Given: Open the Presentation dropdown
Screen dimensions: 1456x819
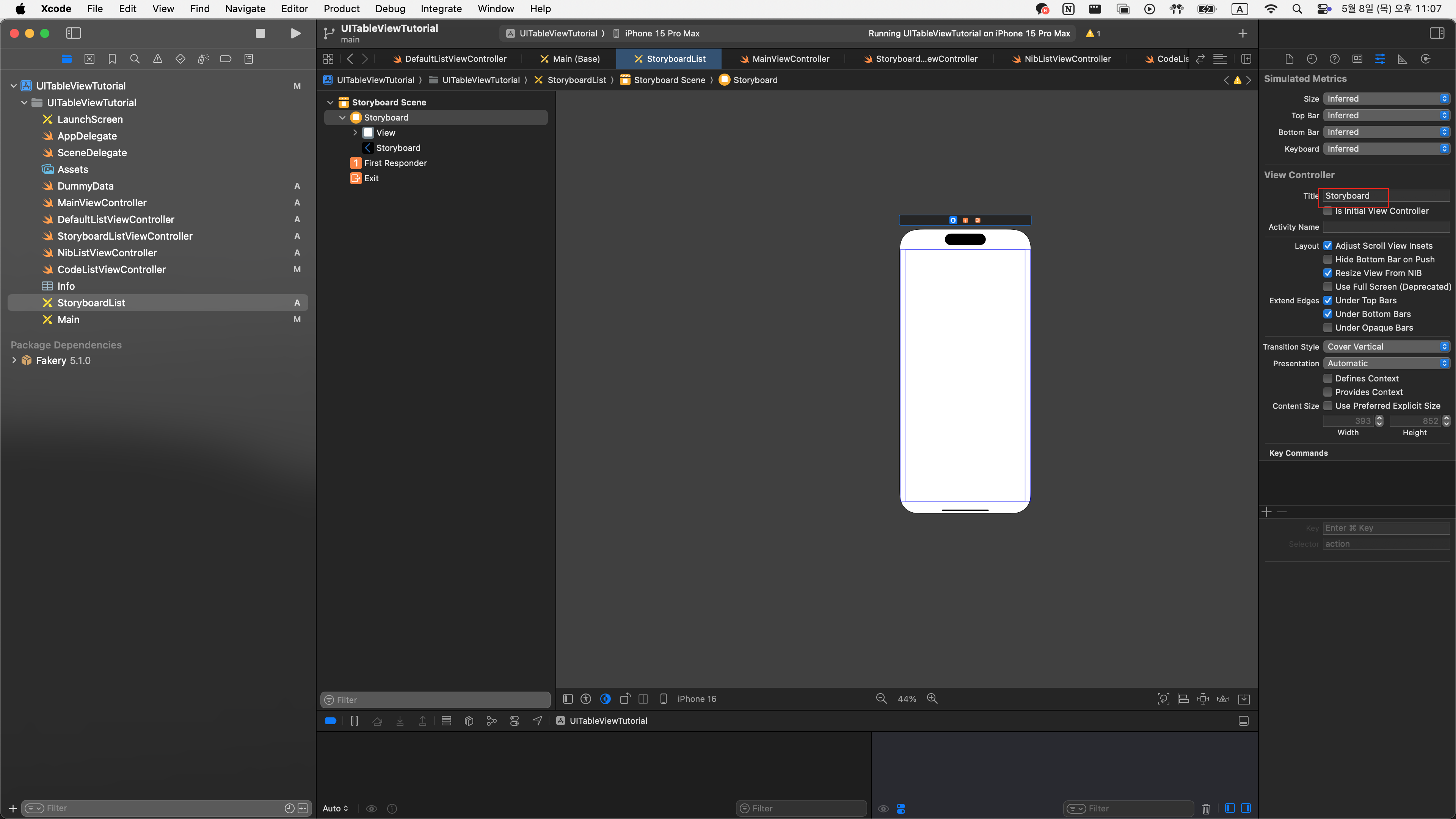Looking at the screenshot, I should [x=1386, y=364].
